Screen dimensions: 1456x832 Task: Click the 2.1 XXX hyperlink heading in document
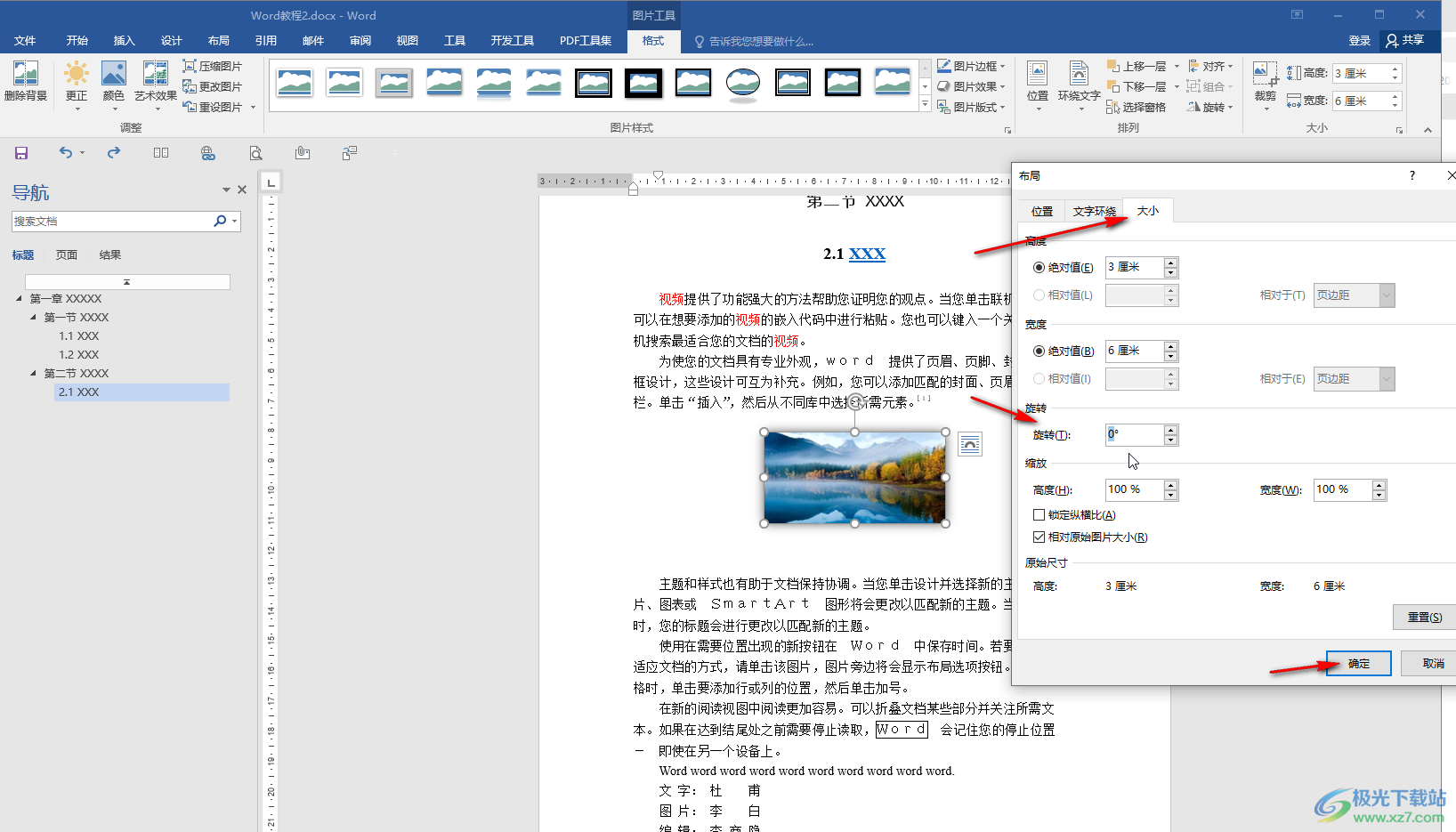coord(867,254)
